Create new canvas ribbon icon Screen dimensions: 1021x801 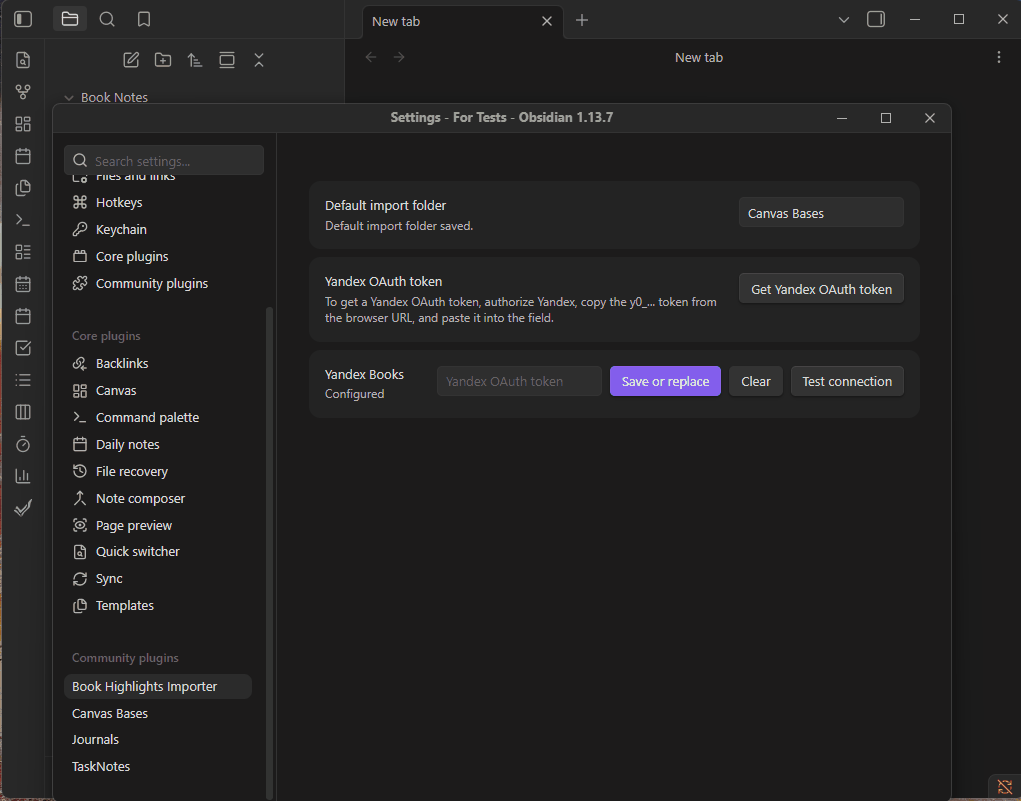point(23,124)
